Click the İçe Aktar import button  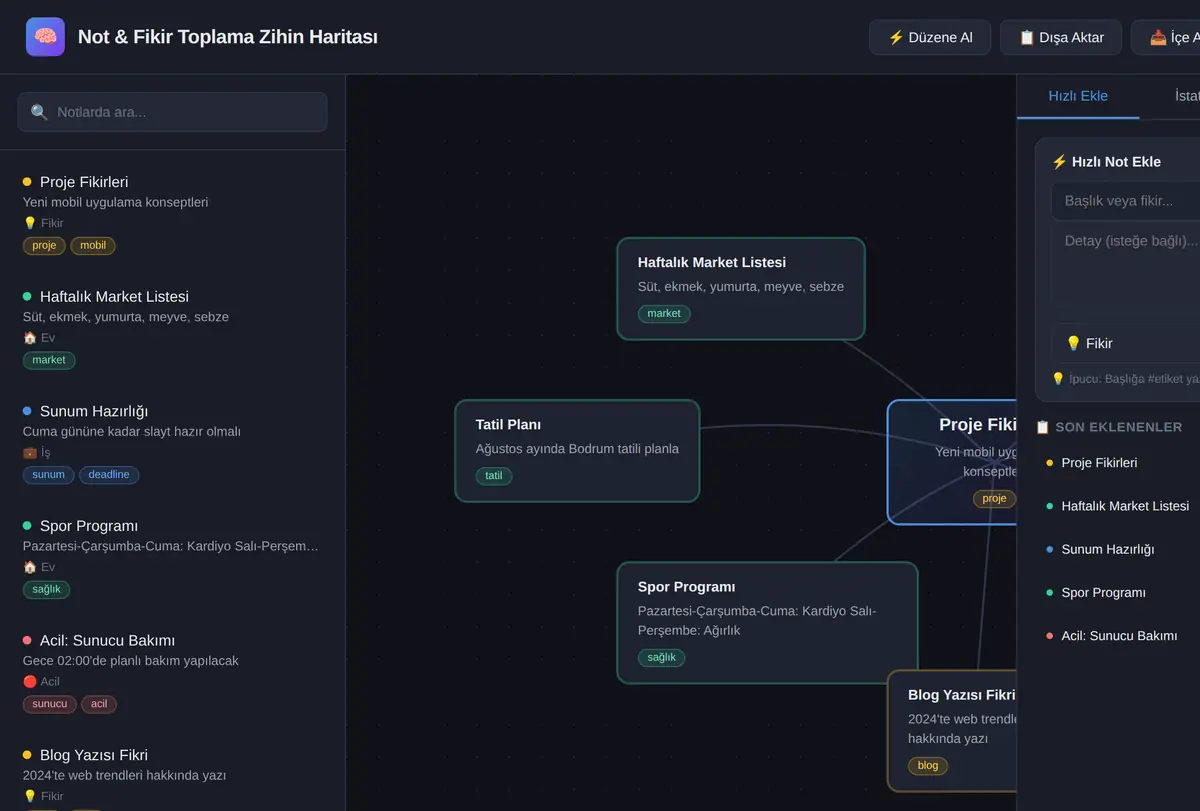(x=1166, y=37)
